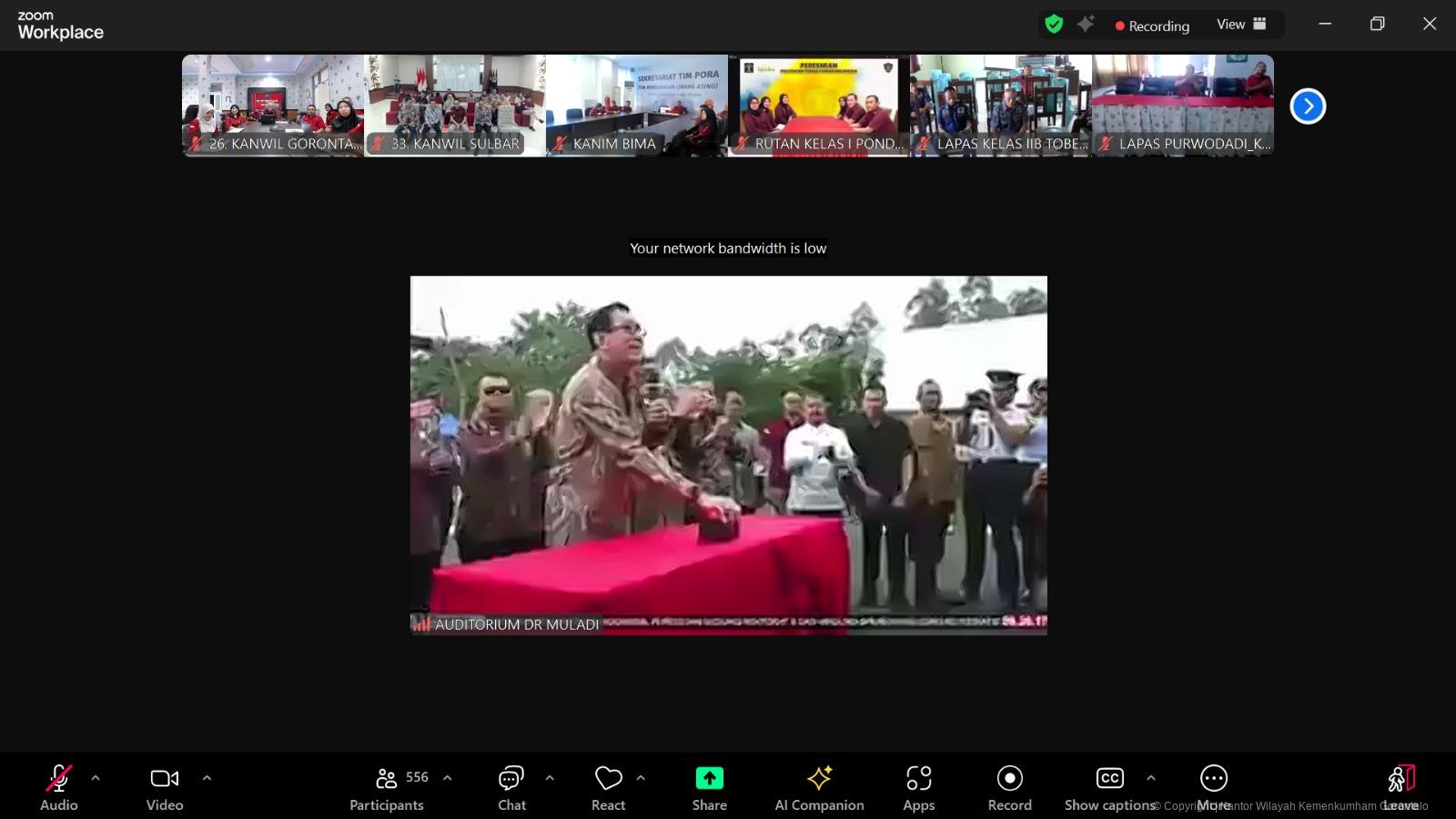The height and width of the screenshot is (819, 1456).
Task: Open the More options menu
Action: coord(1214,788)
